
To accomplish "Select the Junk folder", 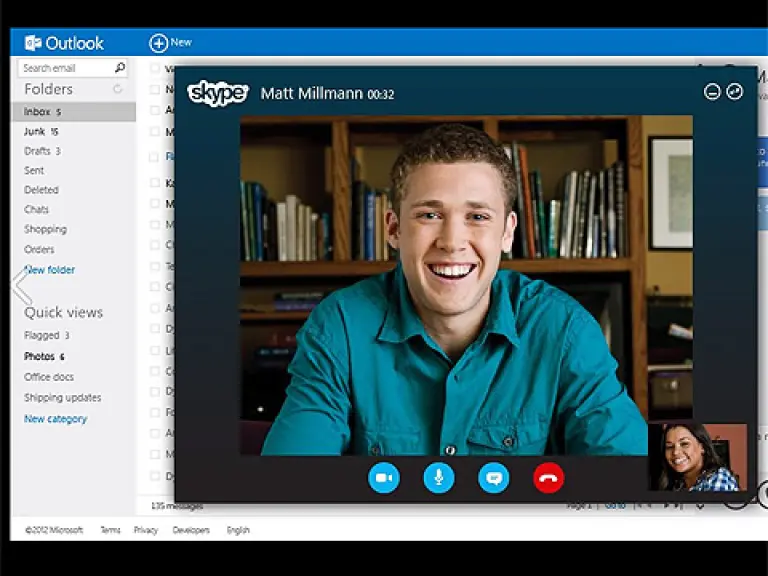I will (35, 132).
